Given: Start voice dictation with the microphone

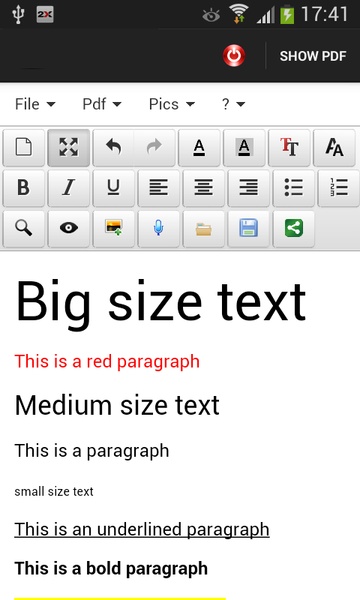Looking at the screenshot, I should click(158, 228).
